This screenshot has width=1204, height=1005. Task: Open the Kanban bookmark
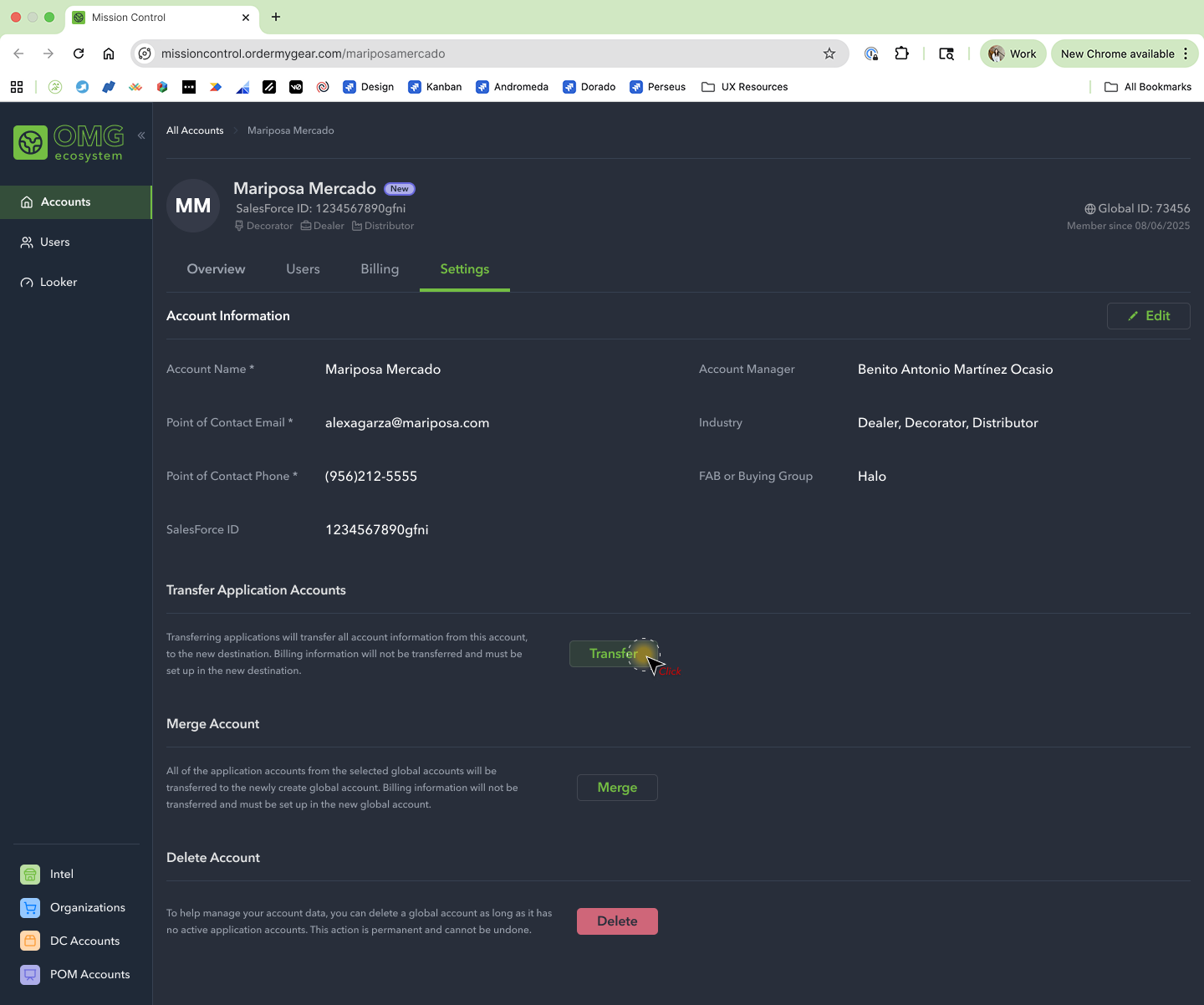click(x=435, y=87)
